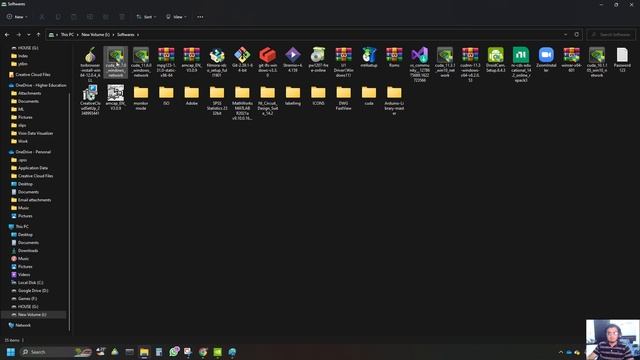Select the ISO folder
The image size is (640, 360).
(x=166, y=95)
